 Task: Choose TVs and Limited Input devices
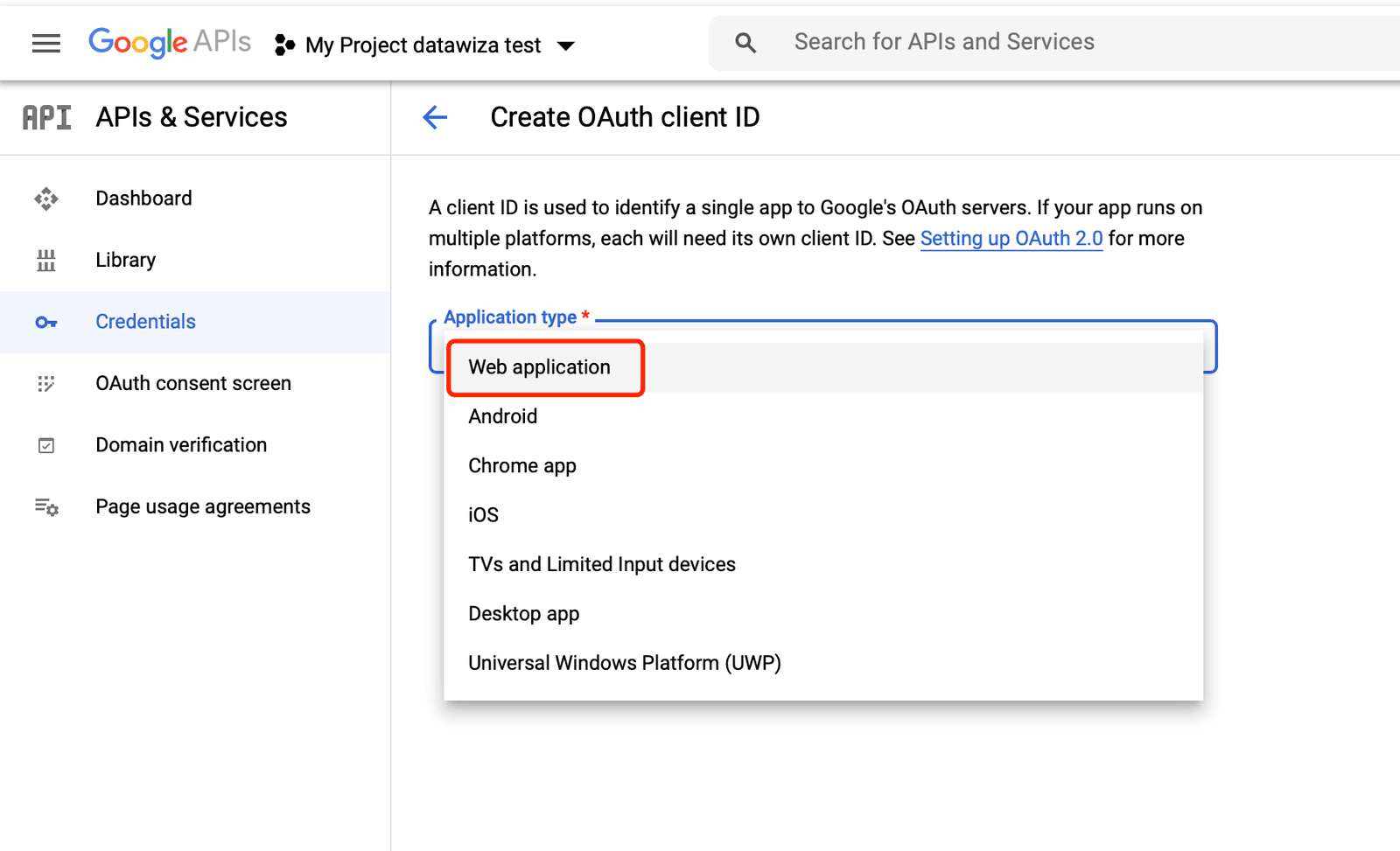click(823, 564)
